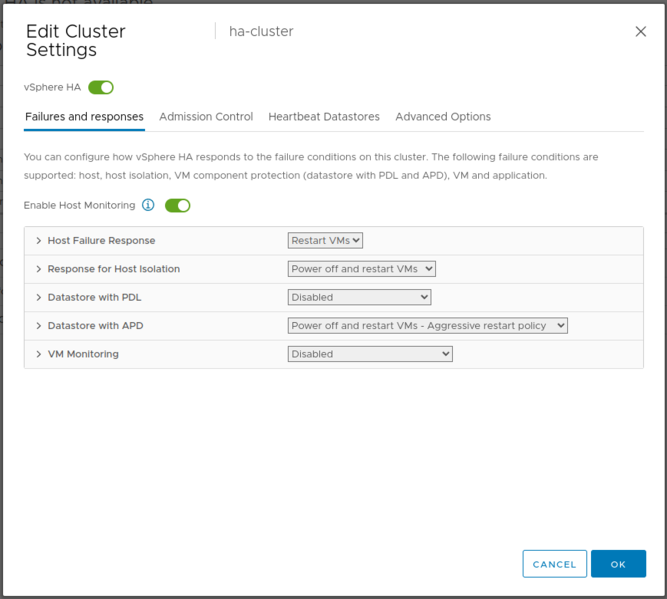
Task: Click the Host Failure Response label
Action: [101, 241]
